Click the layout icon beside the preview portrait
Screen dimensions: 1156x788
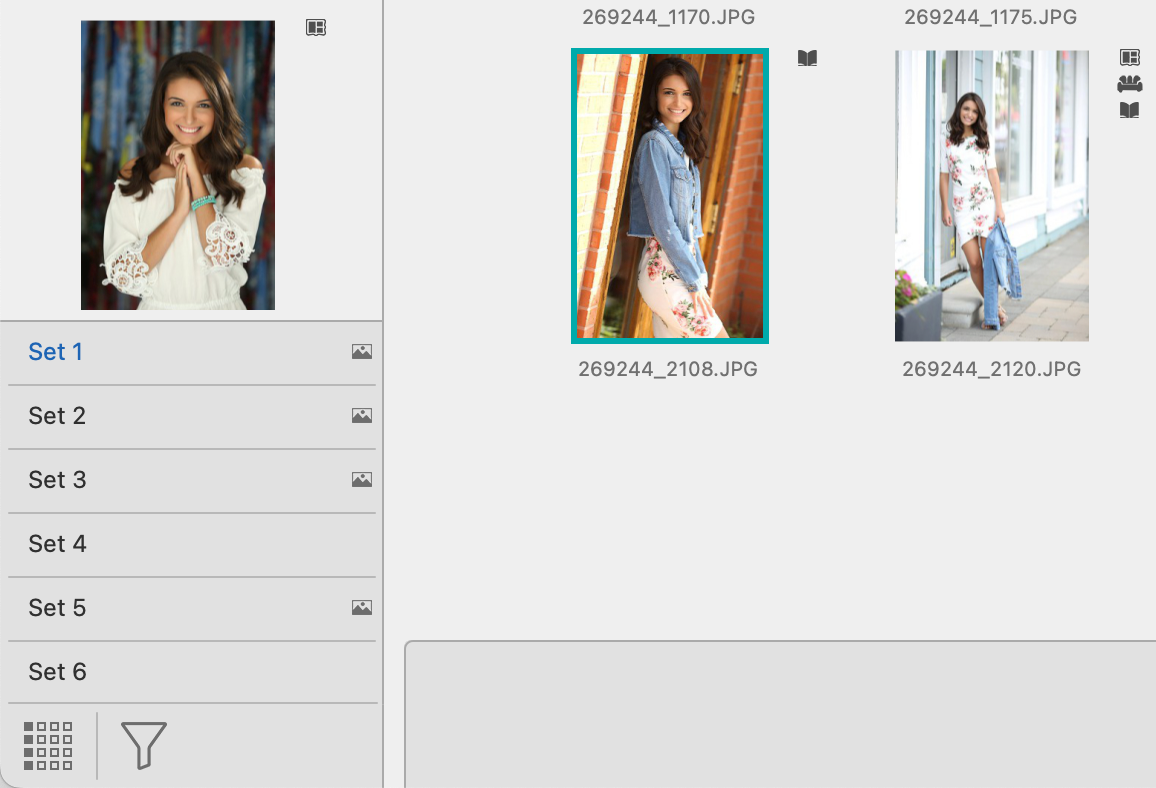tap(316, 28)
